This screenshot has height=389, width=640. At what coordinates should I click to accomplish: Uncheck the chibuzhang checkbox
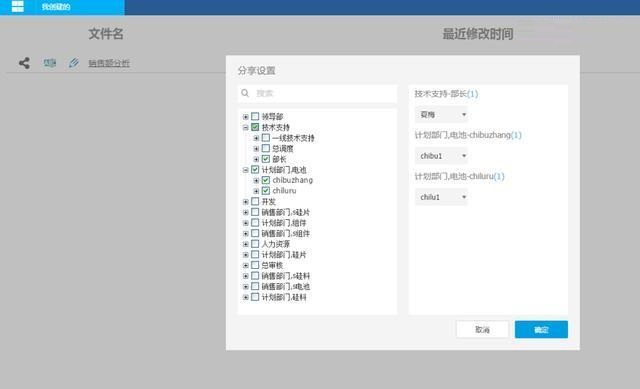(x=266, y=180)
